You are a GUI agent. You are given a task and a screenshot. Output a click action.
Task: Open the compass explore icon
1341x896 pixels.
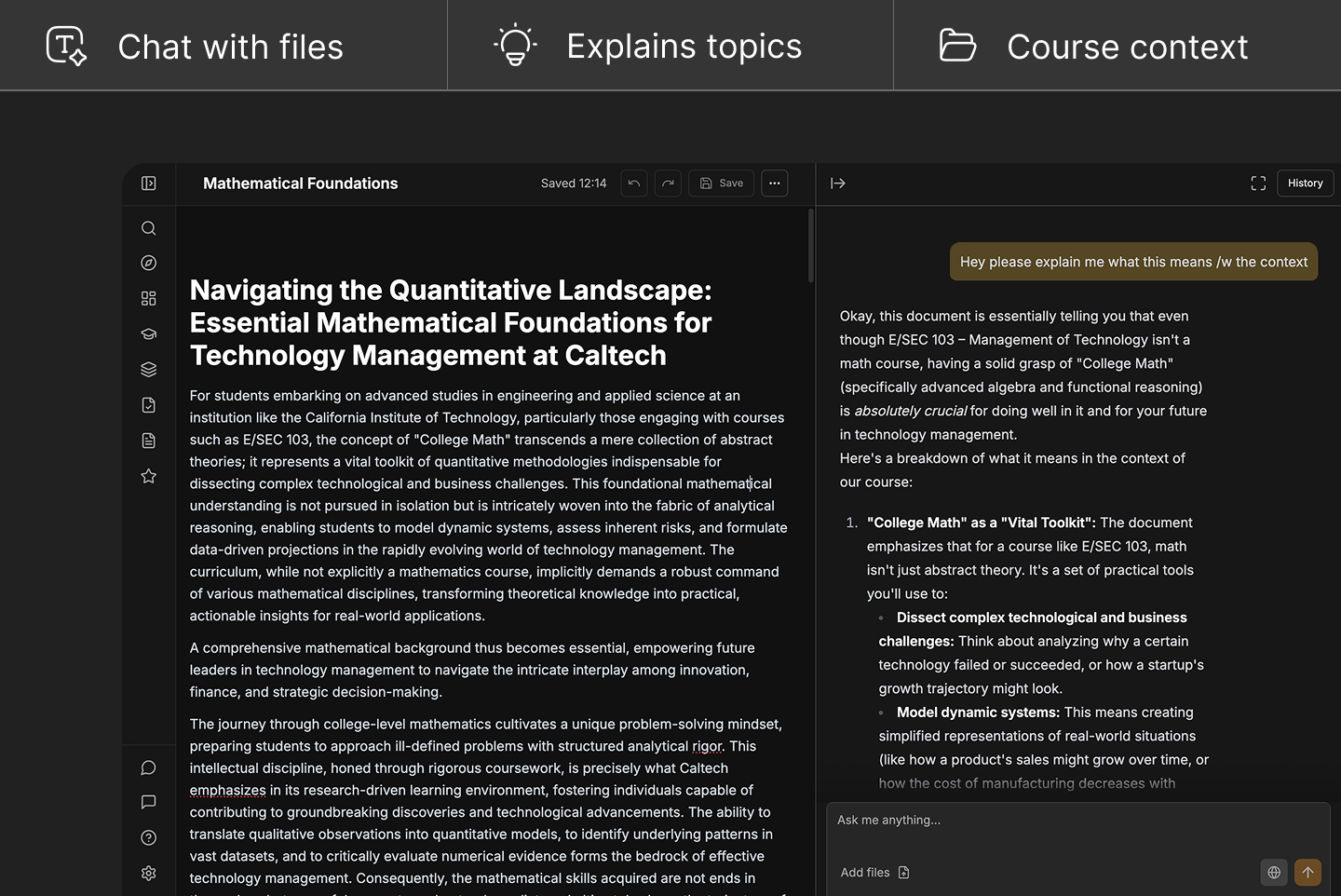point(149,264)
